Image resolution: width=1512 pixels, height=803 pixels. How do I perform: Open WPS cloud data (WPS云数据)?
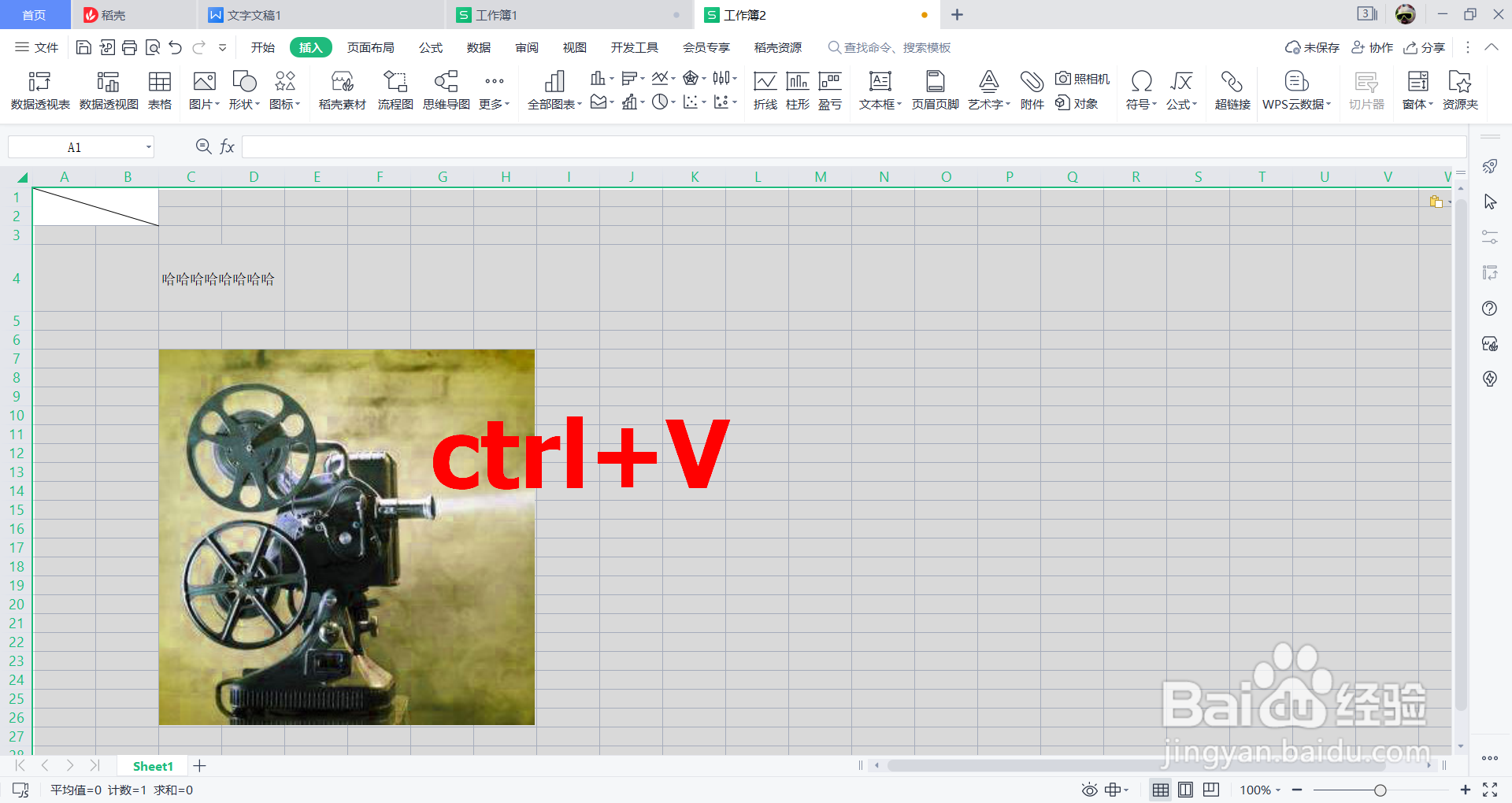[1297, 90]
